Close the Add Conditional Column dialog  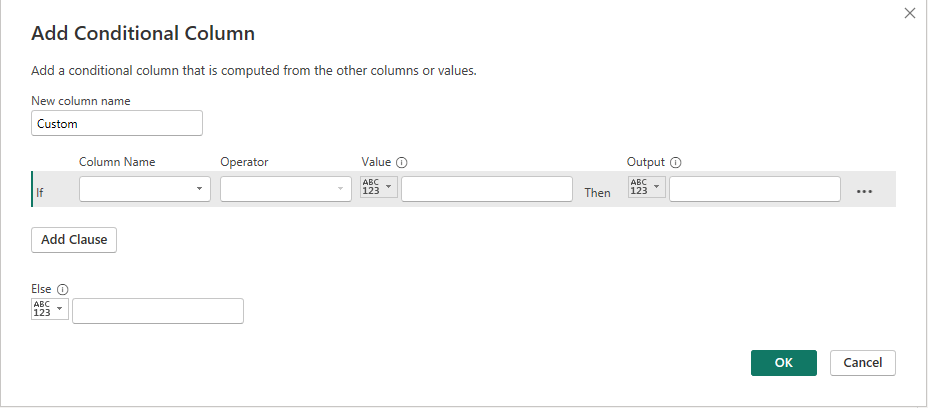point(909,14)
